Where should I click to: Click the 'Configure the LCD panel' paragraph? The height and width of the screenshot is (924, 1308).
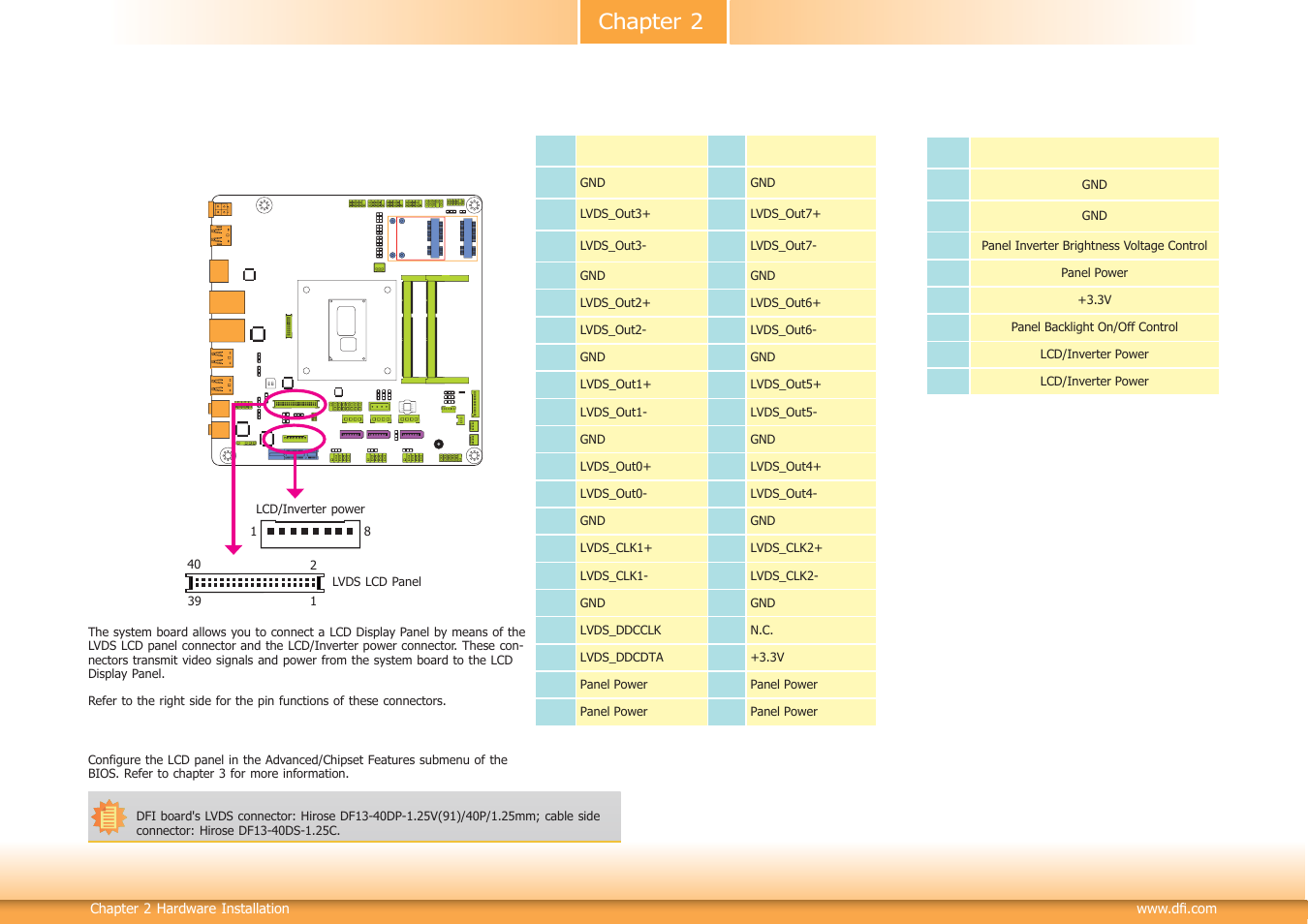[x=297, y=767]
